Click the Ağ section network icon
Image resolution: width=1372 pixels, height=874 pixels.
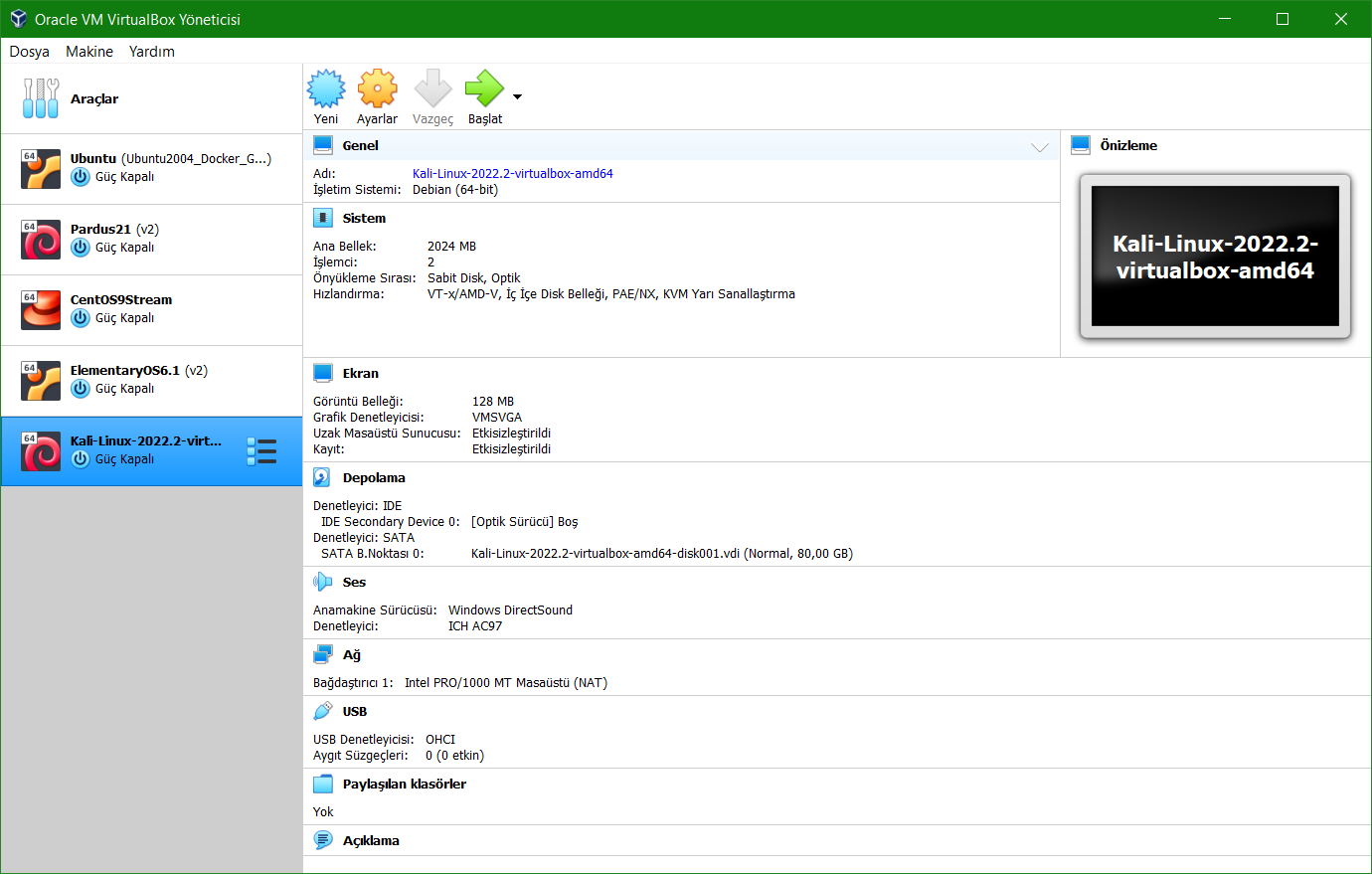coord(323,654)
